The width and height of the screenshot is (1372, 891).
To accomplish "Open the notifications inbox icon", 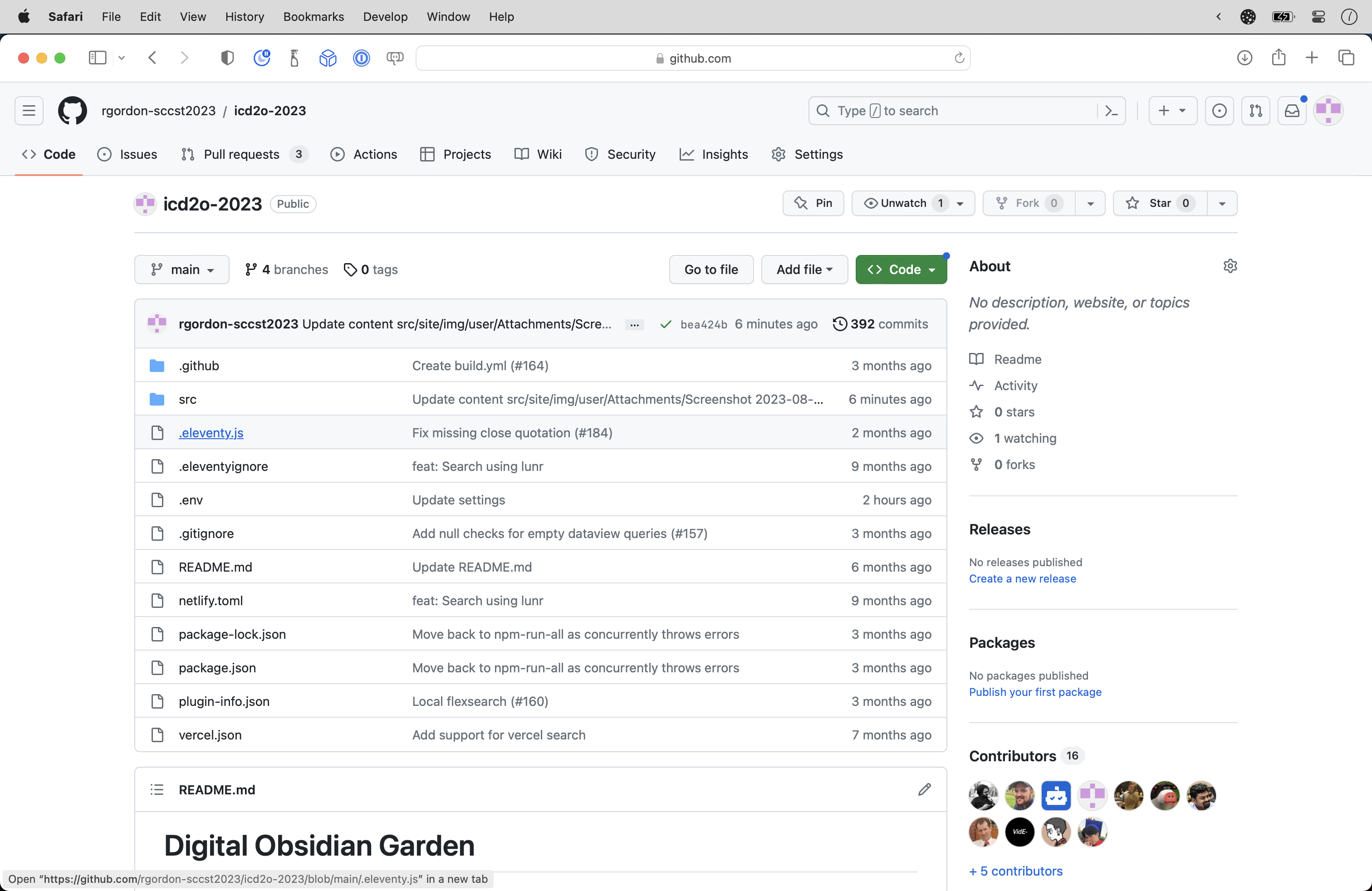I will pos(1292,111).
